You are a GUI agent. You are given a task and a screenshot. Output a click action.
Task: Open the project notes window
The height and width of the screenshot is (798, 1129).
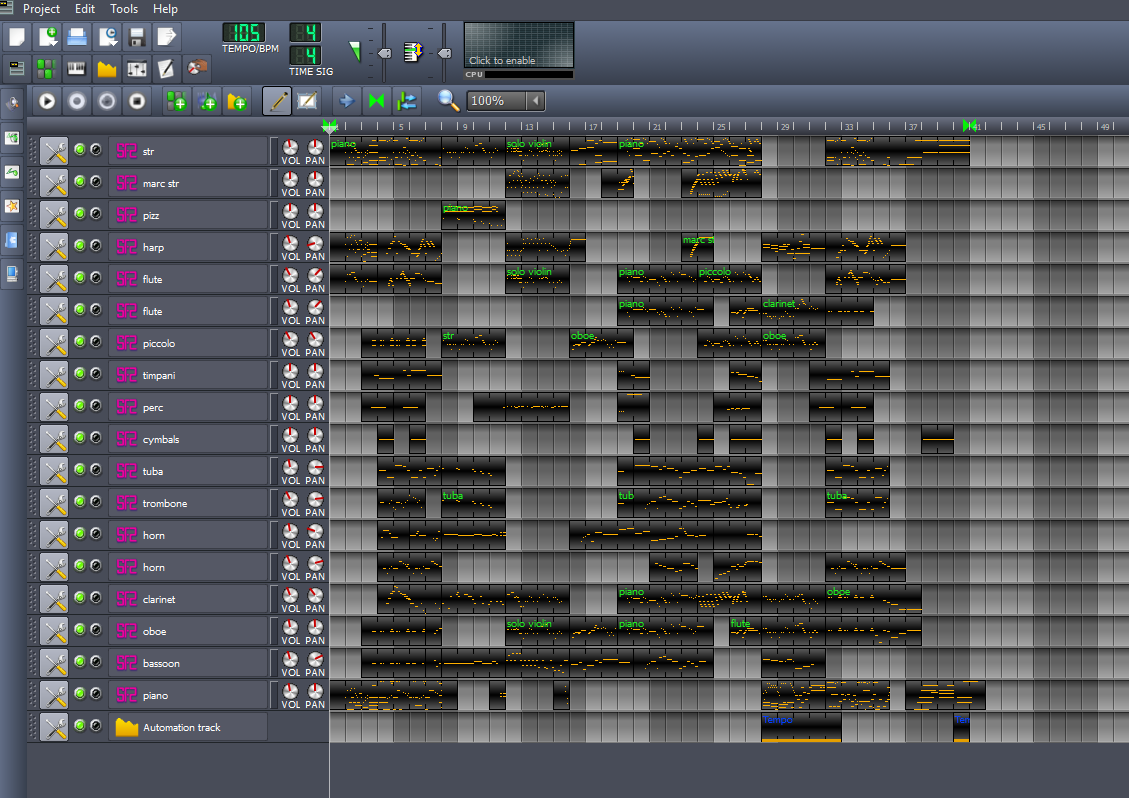(166, 68)
